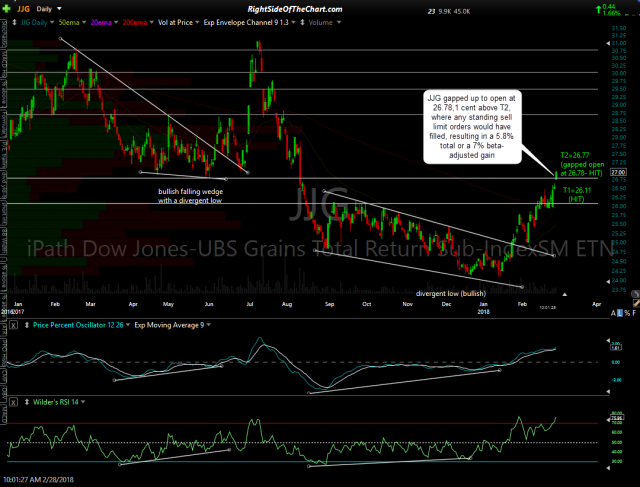Open Wilder's RSI 14 settings
This screenshot has width=640, height=487.
[x=56, y=402]
